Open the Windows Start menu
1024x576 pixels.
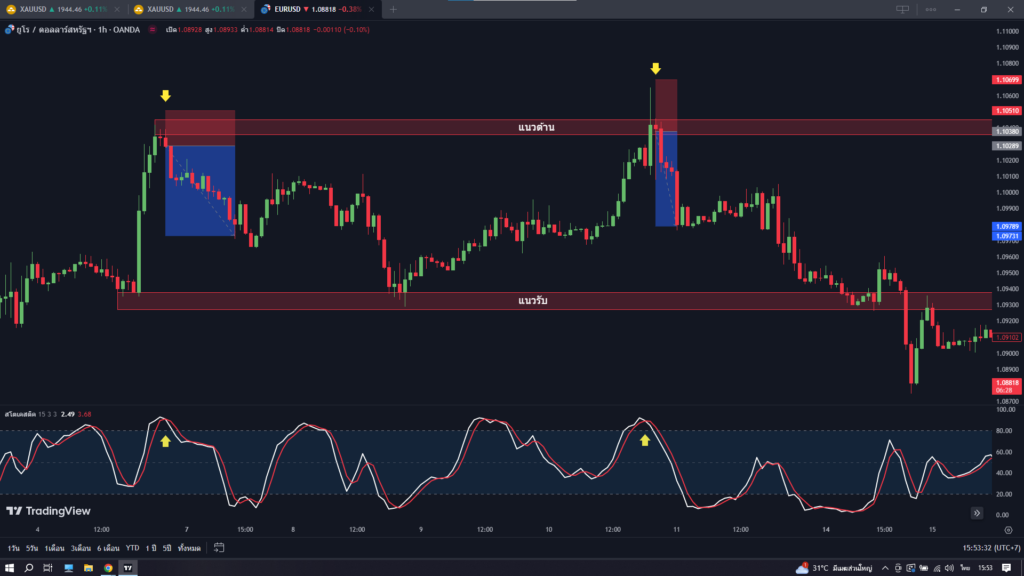[x=9, y=568]
